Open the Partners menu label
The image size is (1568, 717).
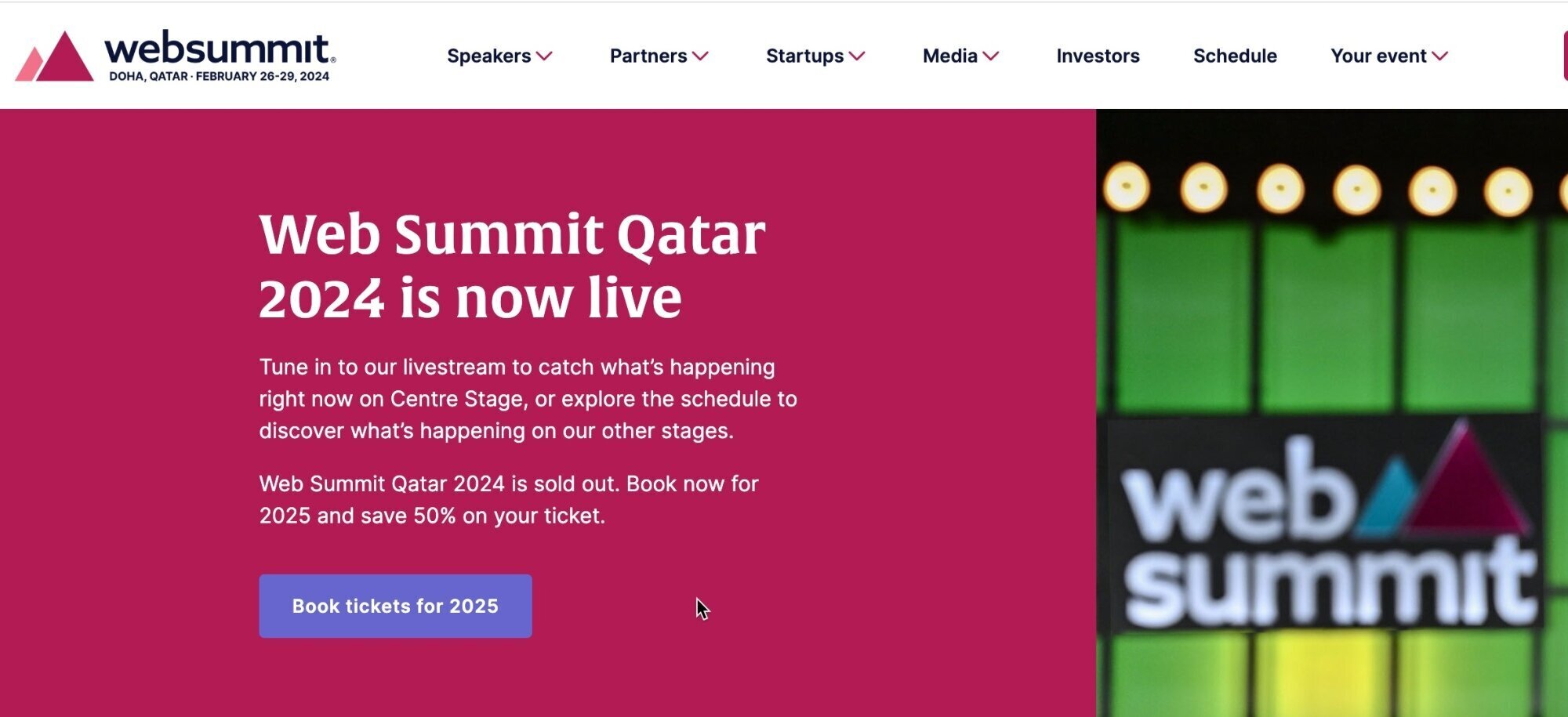(648, 56)
